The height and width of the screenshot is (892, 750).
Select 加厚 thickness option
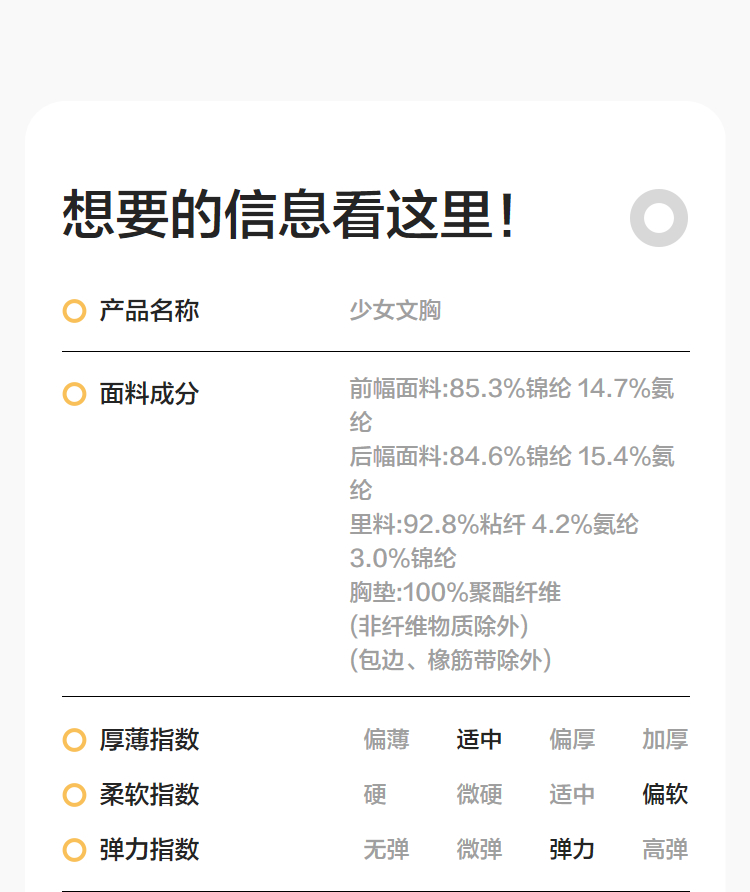pos(665,740)
